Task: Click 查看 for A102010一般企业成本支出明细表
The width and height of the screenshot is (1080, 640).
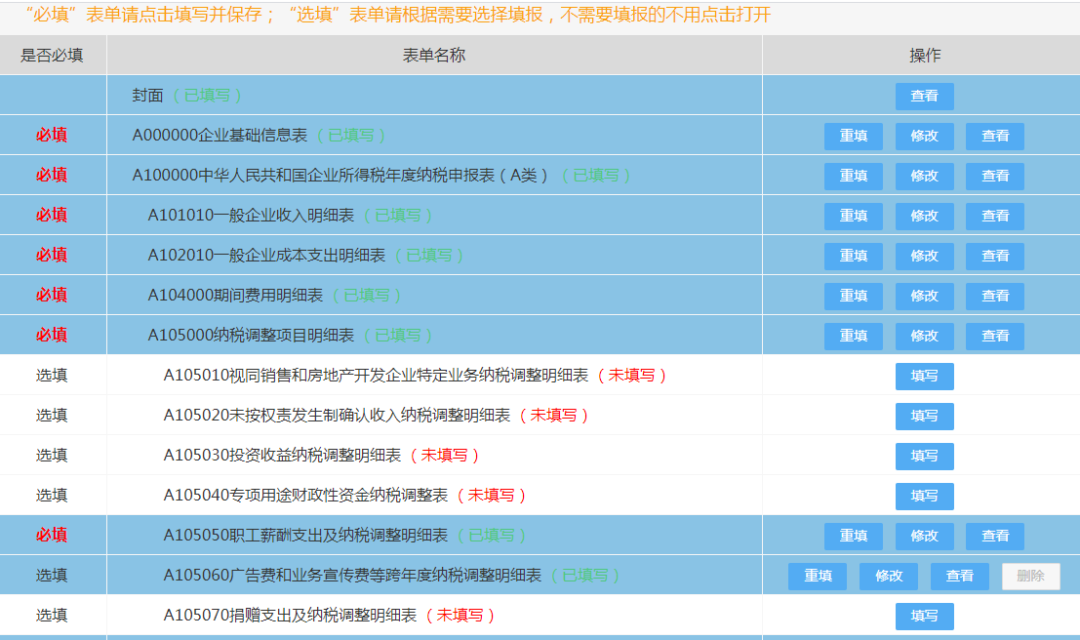Action: 995,256
